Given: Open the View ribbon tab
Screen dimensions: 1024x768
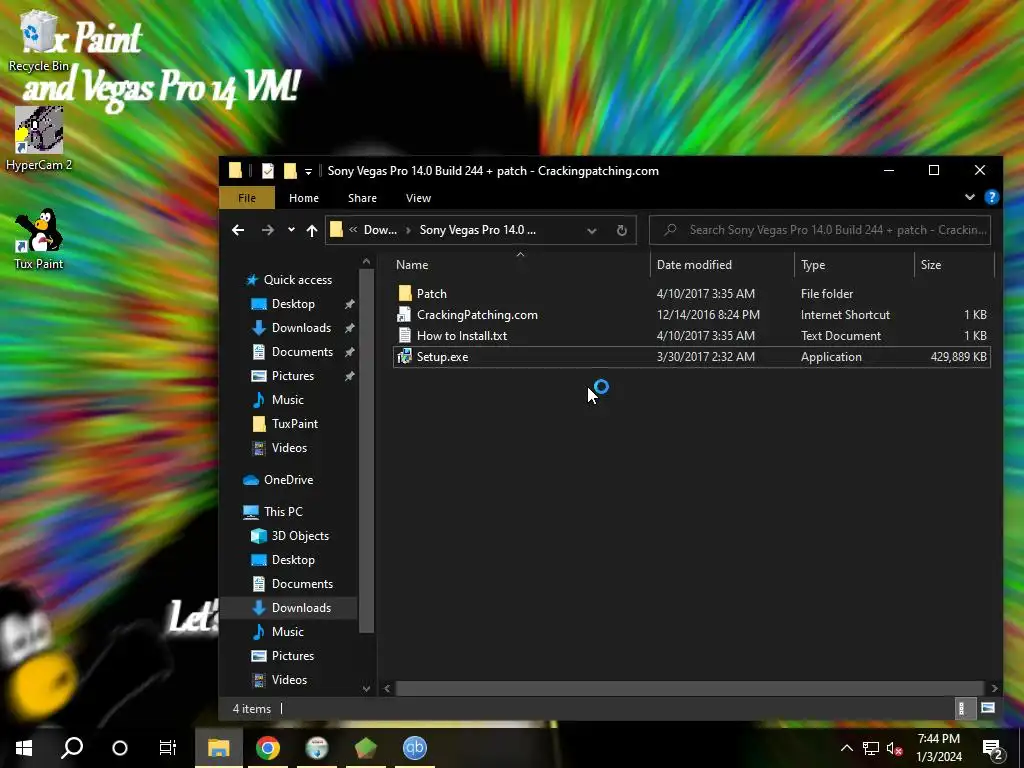Looking at the screenshot, I should (x=419, y=198).
